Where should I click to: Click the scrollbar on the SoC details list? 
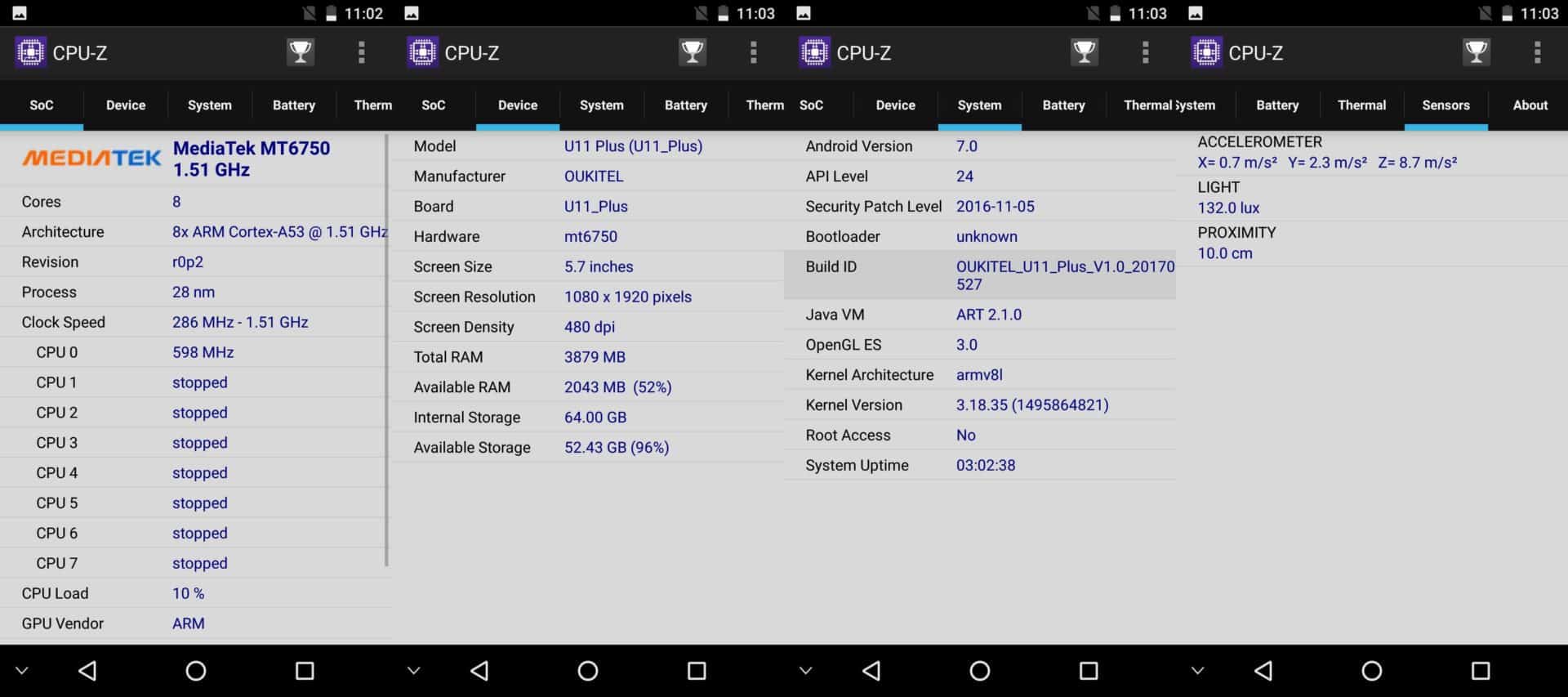tap(386, 350)
